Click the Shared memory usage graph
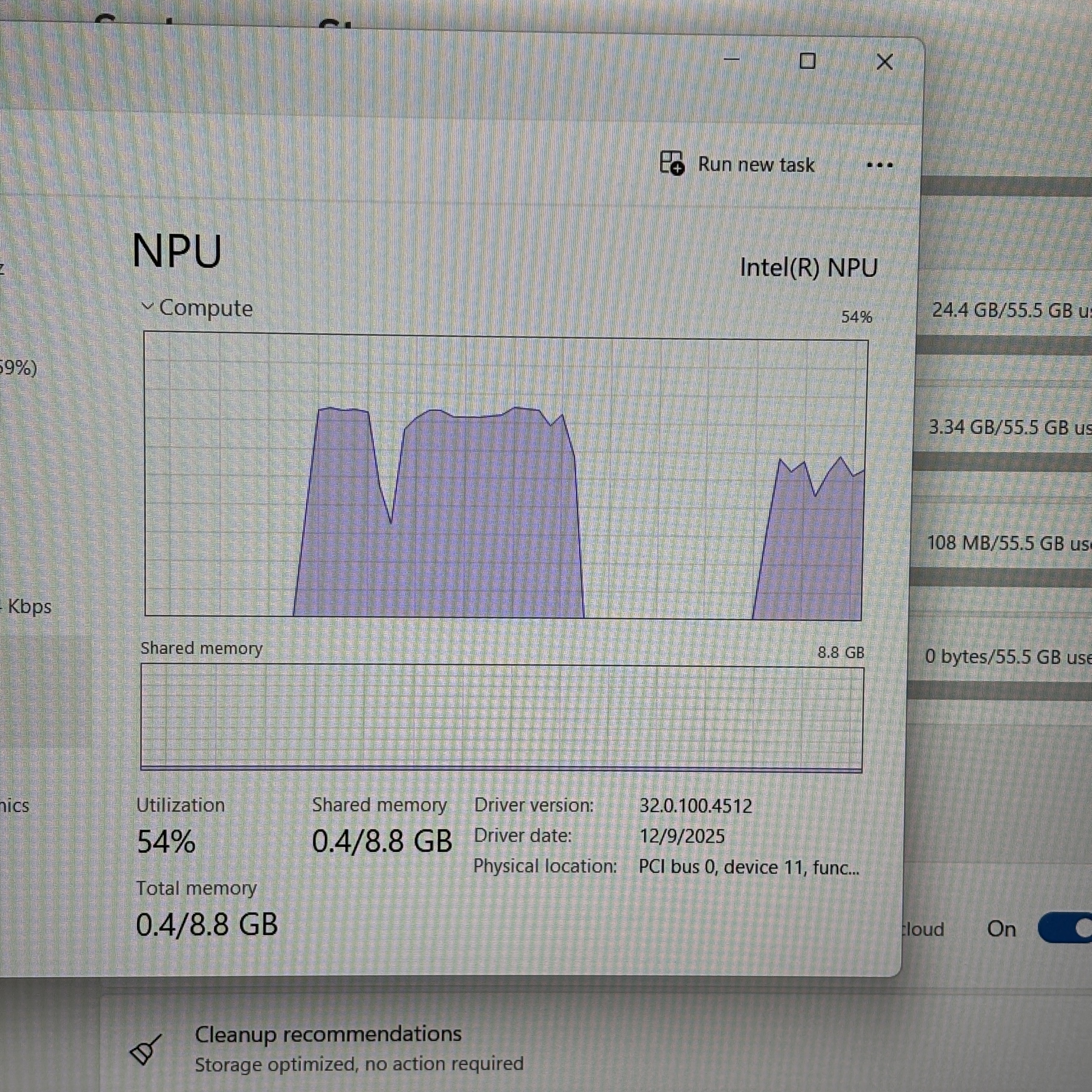The width and height of the screenshot is (1092, 1092). pyautogui.click(x=502, y=717)
